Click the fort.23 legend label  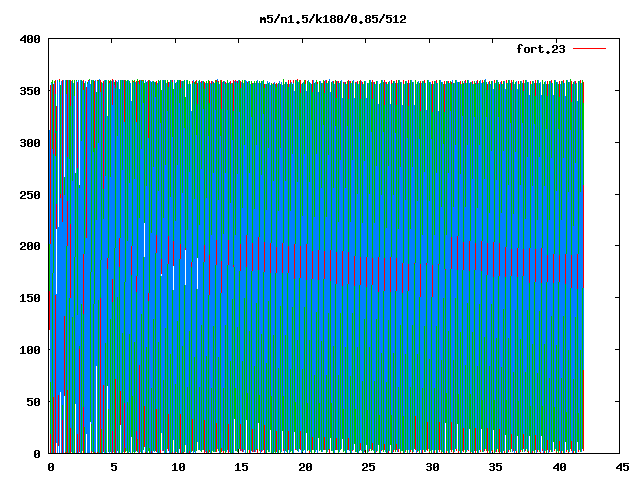pos(541,49)
